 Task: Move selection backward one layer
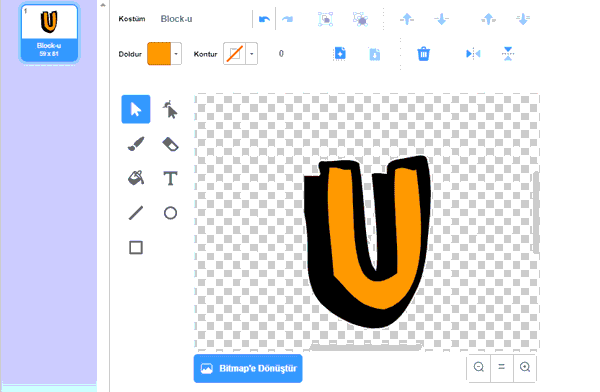pos(441,19)
